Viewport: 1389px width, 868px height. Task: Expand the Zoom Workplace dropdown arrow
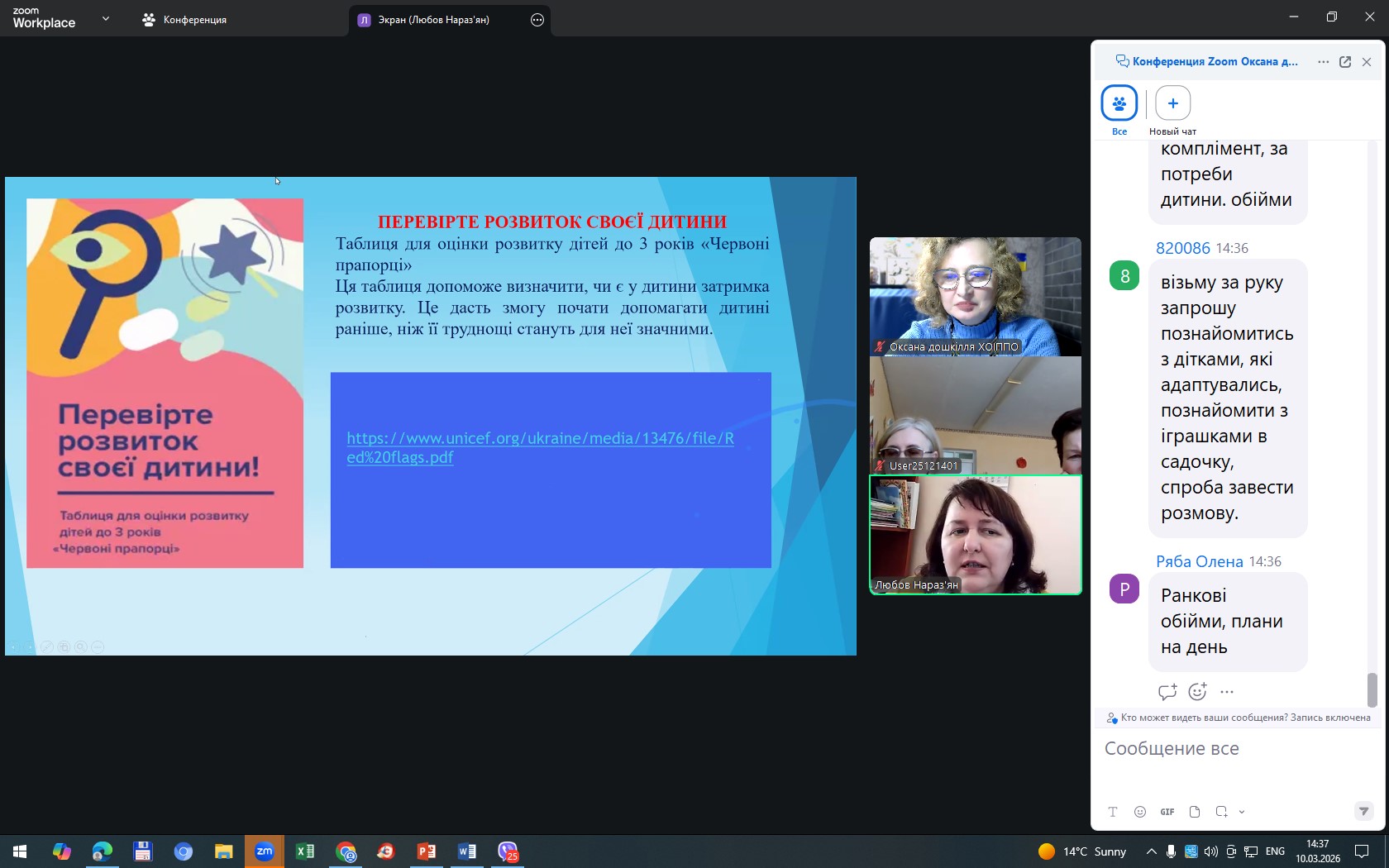[x=106, y=18]
